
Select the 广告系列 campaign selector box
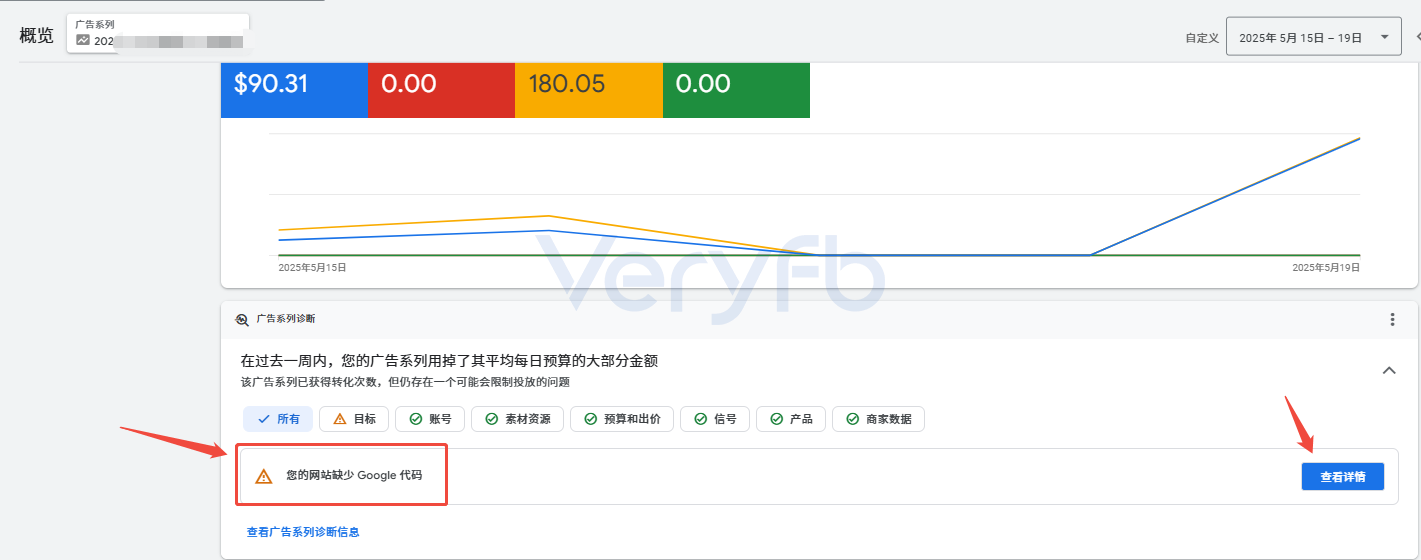pos(158,33)
